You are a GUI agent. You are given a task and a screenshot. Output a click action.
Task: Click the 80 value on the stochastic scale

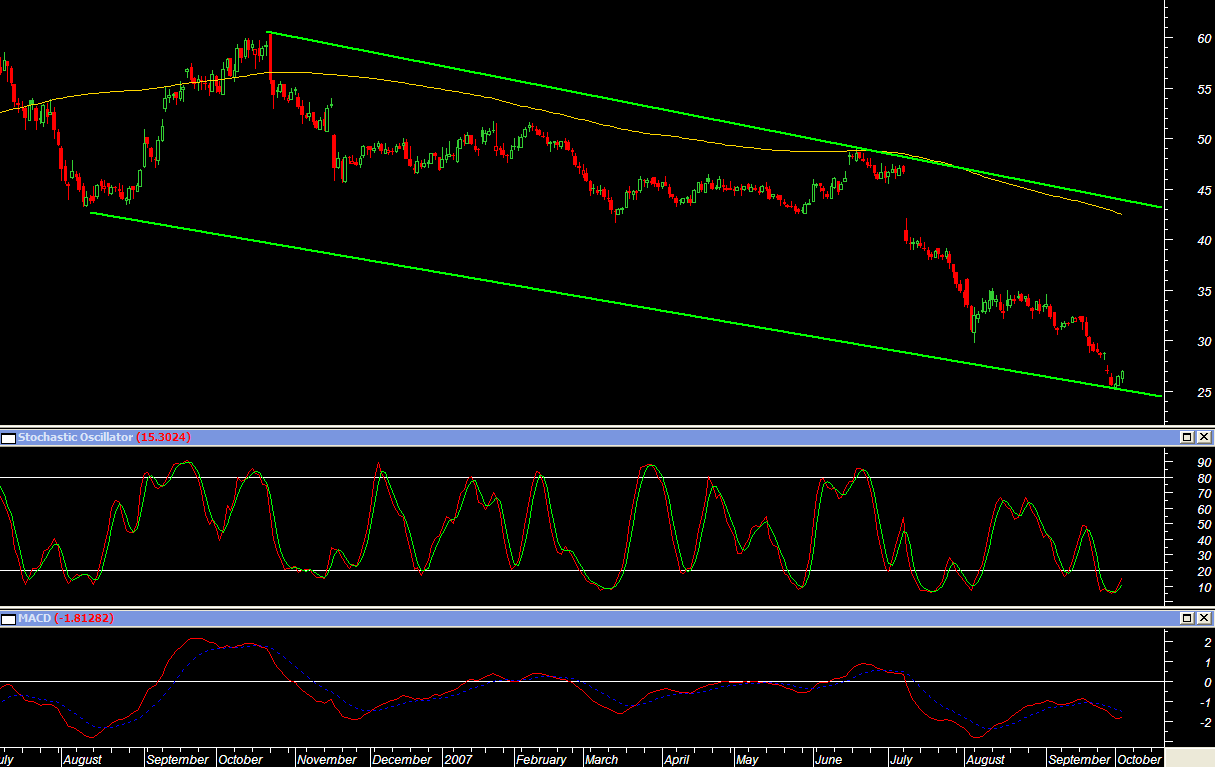pyautogui.click(x=1204, y=478)
